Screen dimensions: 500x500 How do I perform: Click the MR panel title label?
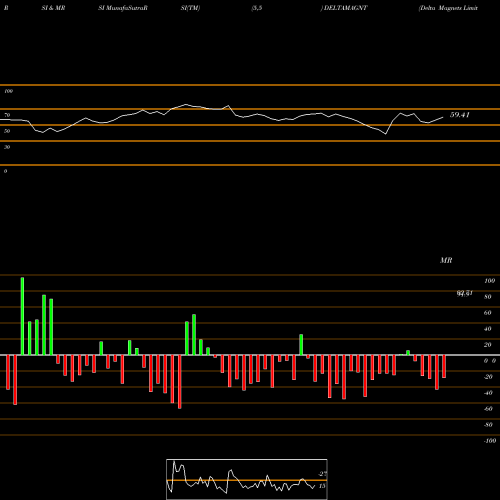tap(446, 260)
